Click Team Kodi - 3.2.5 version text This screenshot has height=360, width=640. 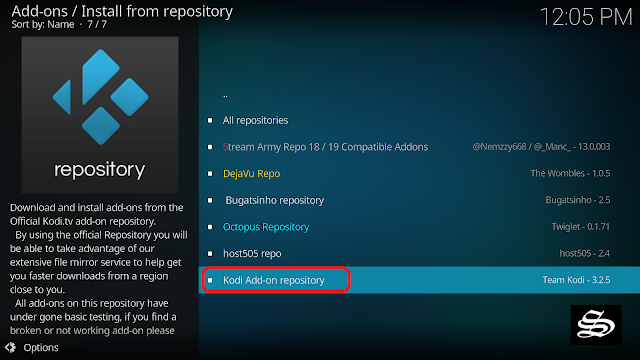576,280
